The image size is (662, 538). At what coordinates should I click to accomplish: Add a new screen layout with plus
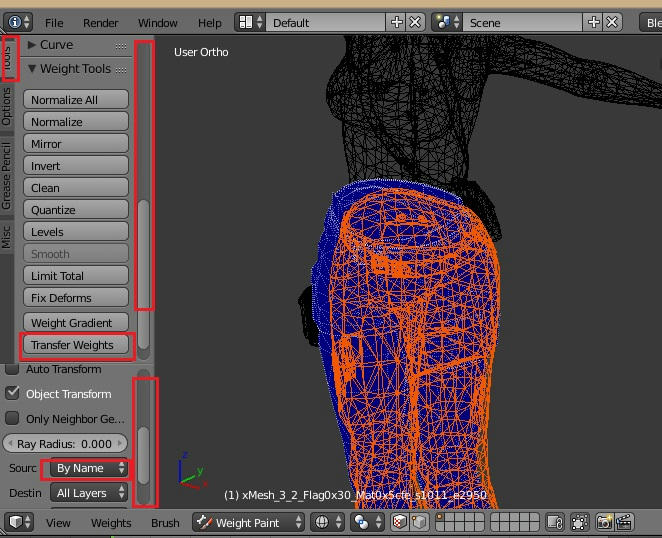(397, 22)
